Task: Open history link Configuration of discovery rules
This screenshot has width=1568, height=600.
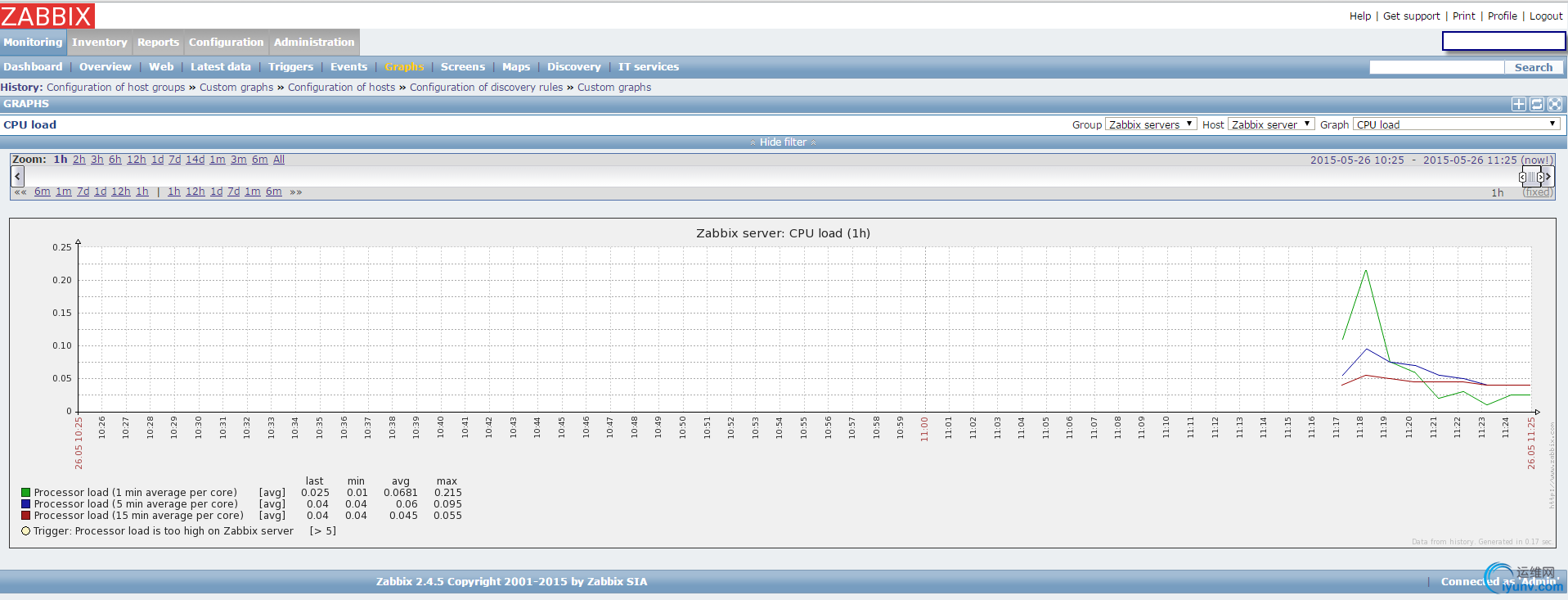Action: (x=486, y=88)
